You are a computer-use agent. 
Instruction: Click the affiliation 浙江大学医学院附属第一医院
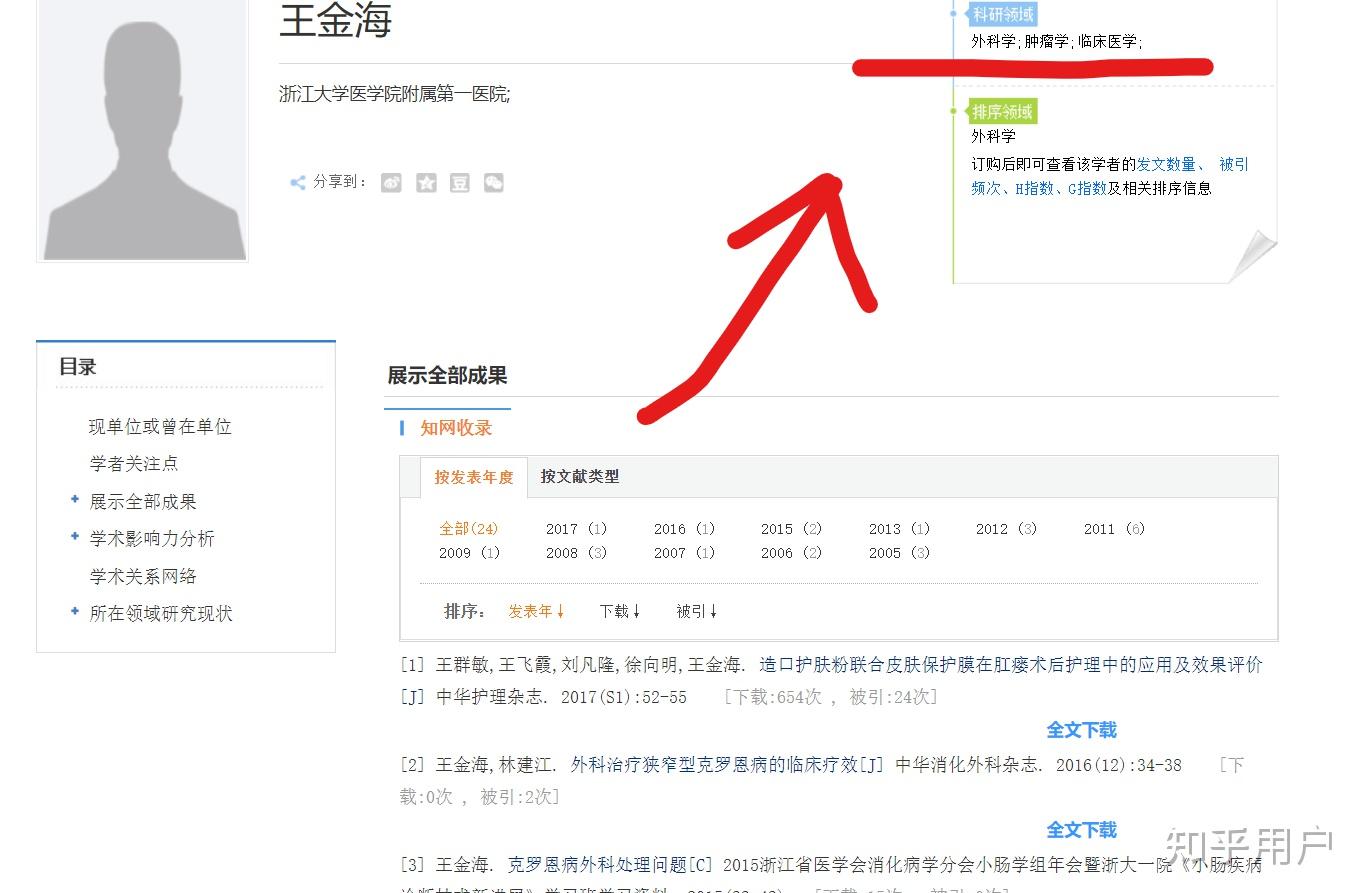395,95
